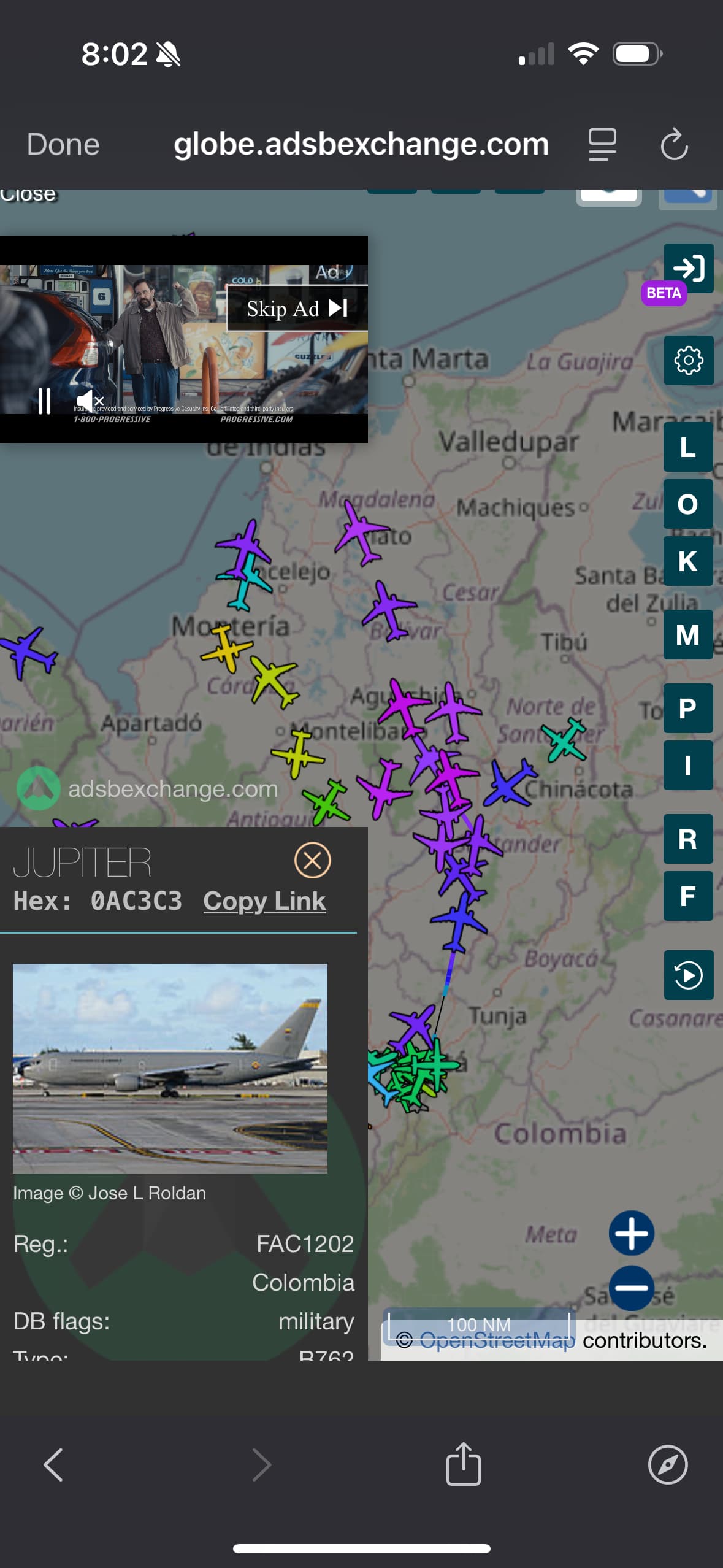The width and height of the screenshot is (723, 1568).
Task: Reload the page in browser
Action: point(674,144)
